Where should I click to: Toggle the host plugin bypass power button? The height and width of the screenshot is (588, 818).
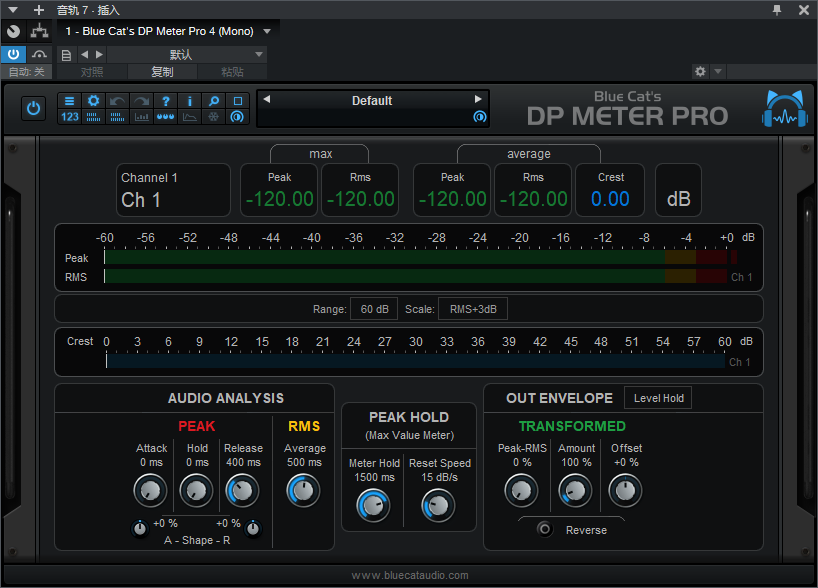[14, 54]
